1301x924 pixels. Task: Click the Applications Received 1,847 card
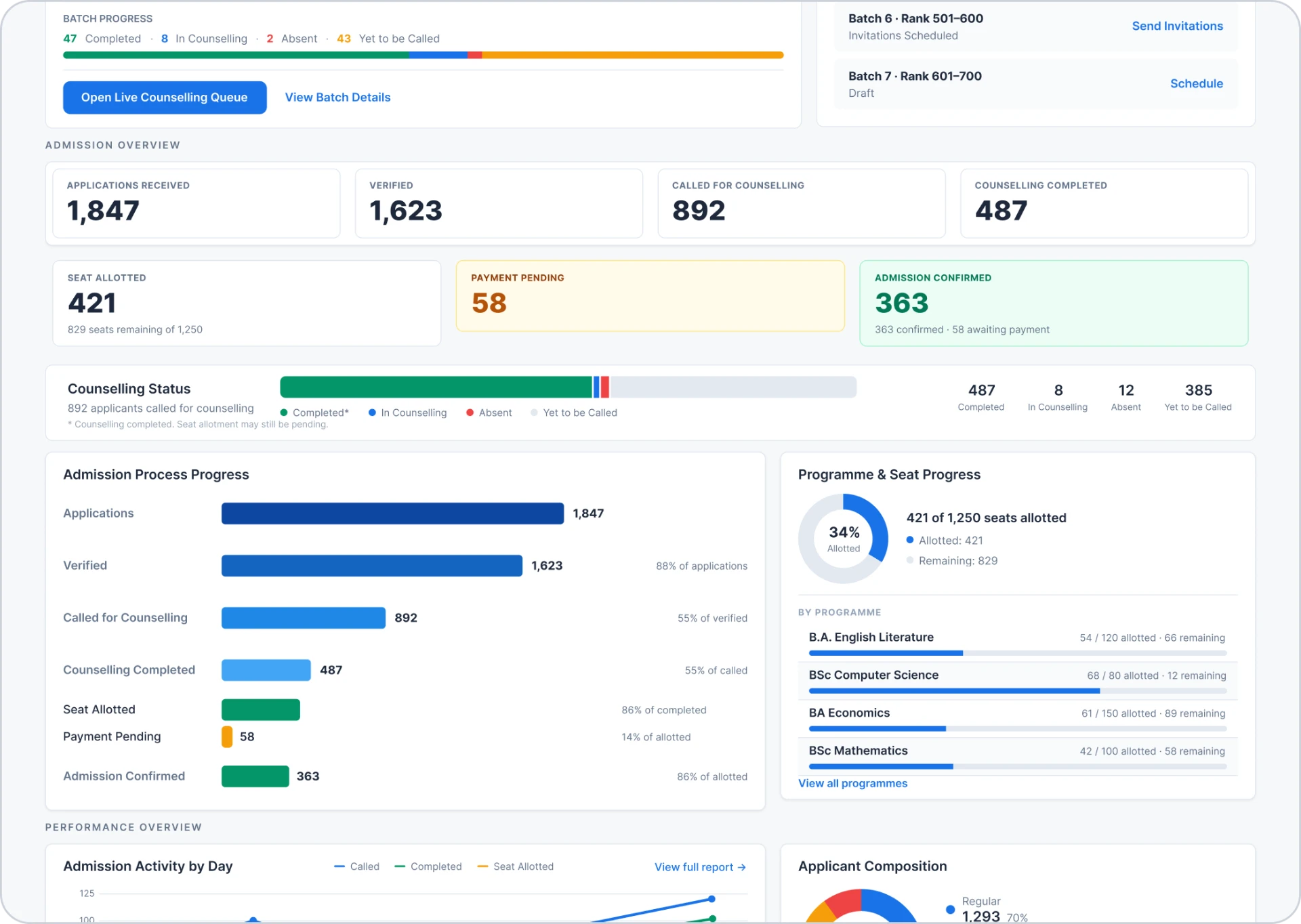pyautogui.click(x=197, y=203)
